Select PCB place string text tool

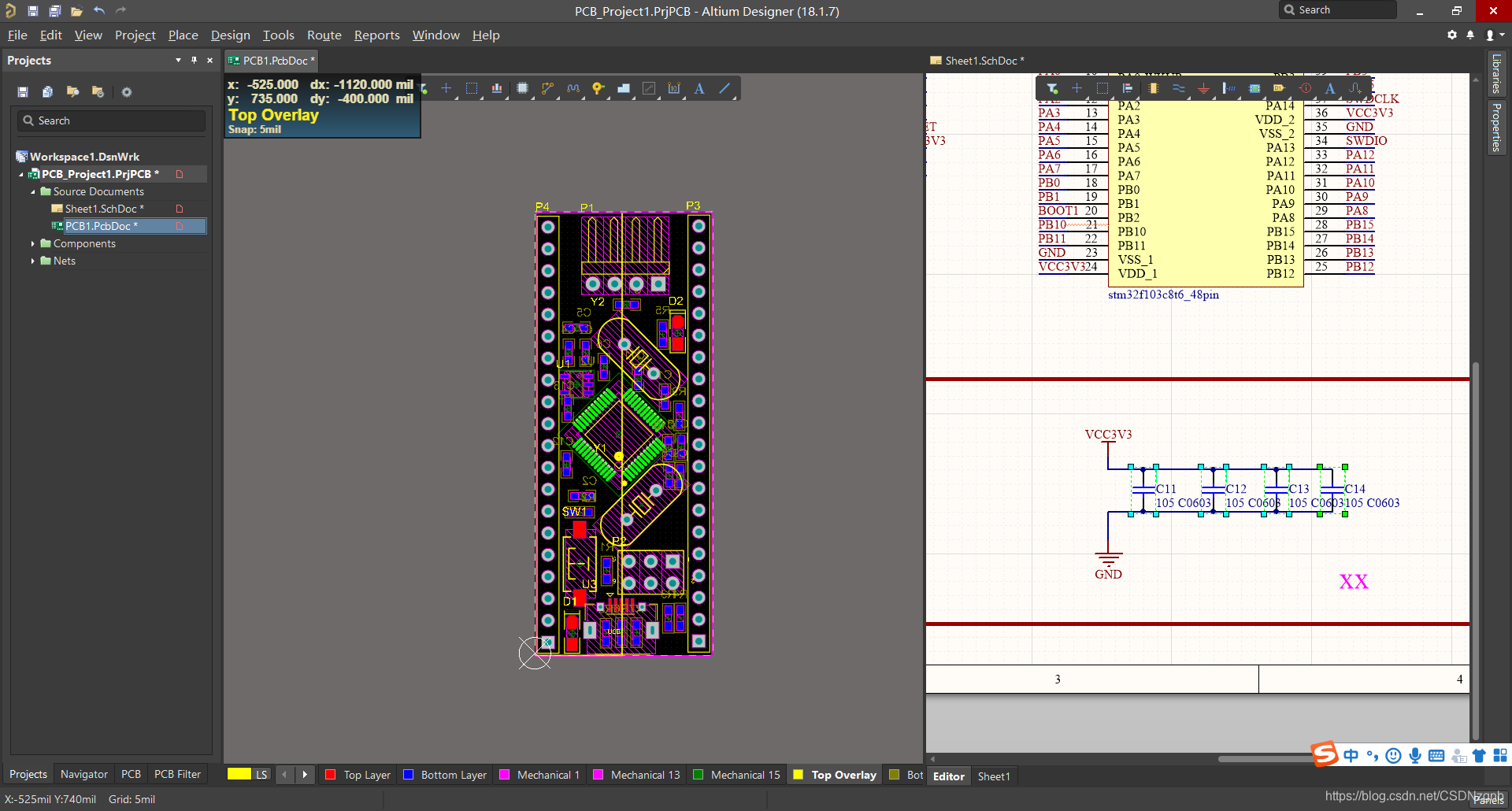(x=699, y=88)
